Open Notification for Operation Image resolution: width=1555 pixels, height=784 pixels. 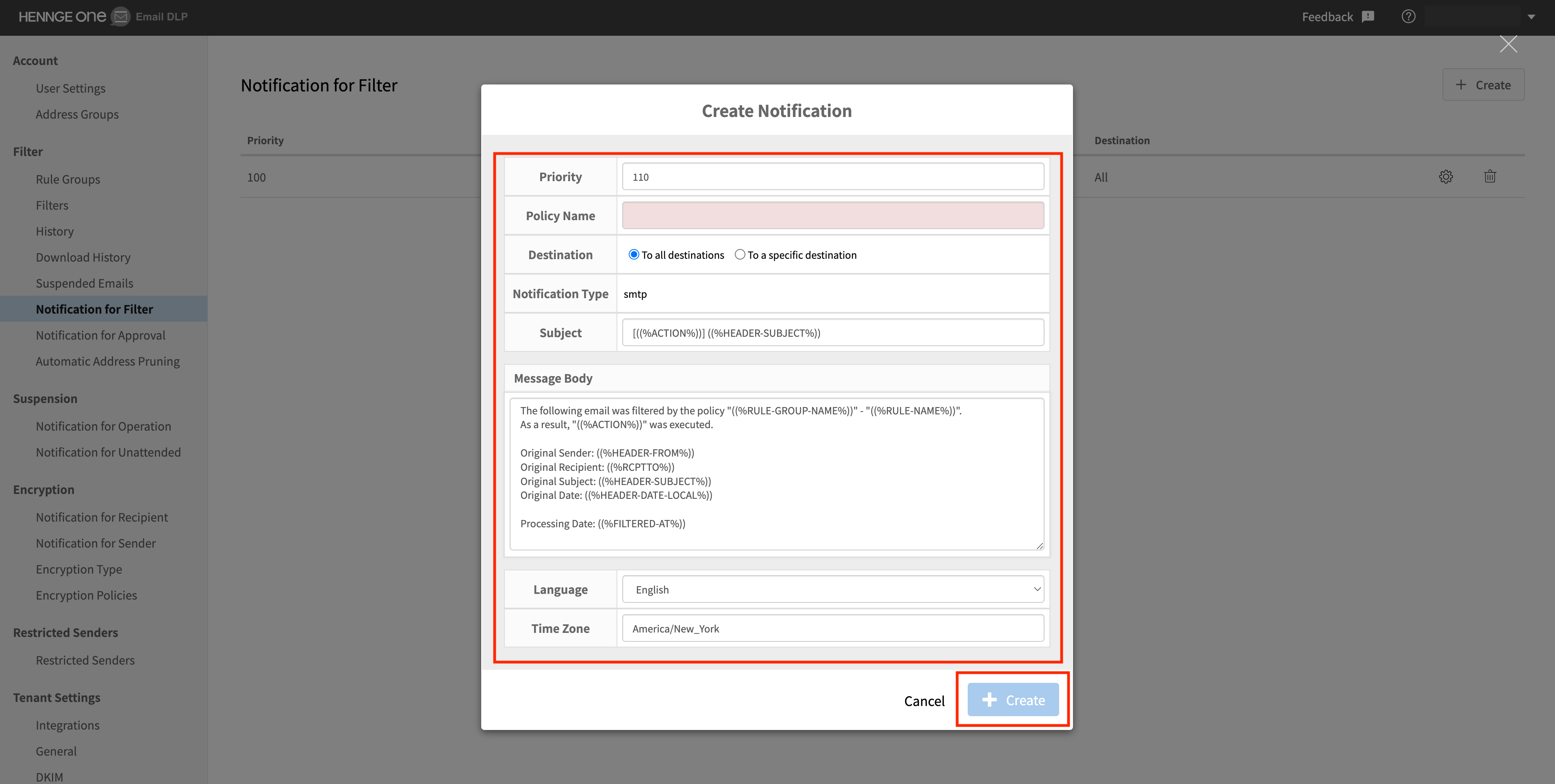[104, 426]
